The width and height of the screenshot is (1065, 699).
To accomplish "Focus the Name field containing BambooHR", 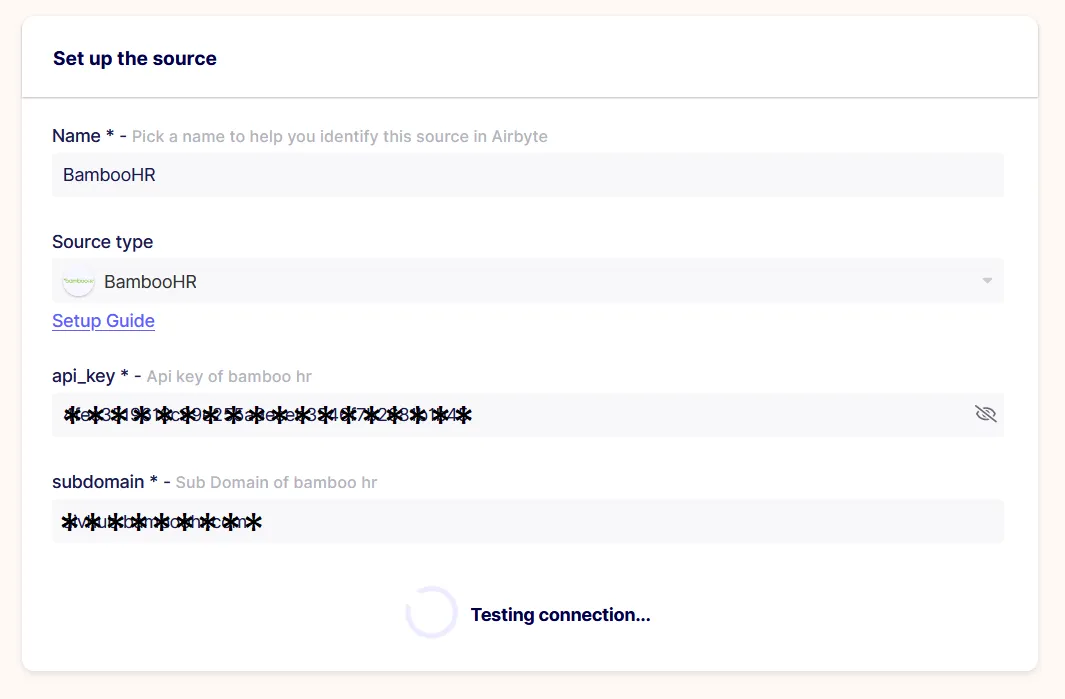I will [x=528, y=175].
